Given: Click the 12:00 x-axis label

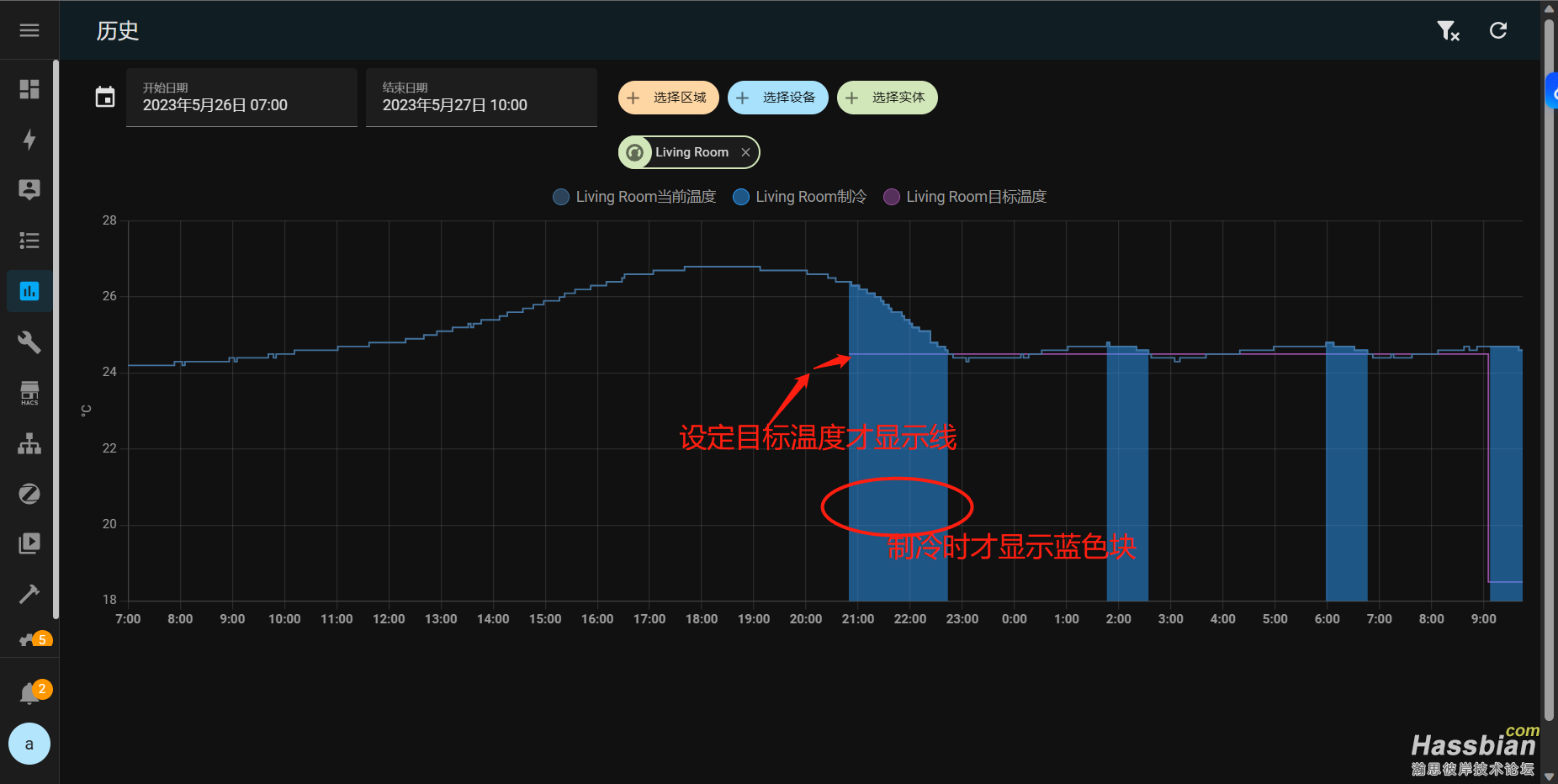Looking at the screenshot, I should (389, 619).
